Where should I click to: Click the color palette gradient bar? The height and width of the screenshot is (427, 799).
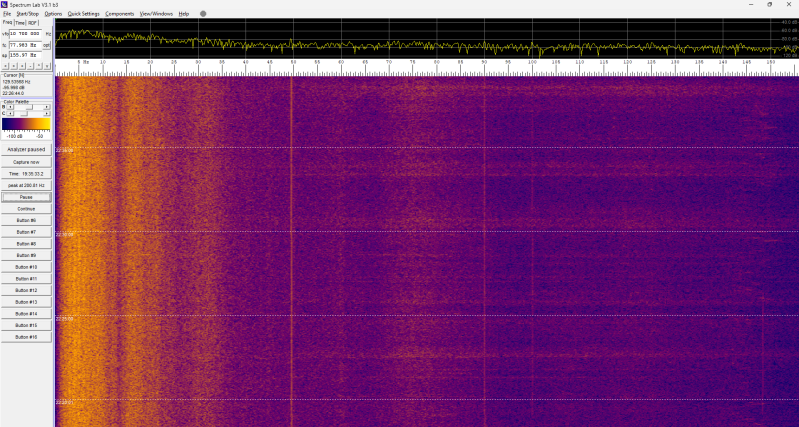coord(26,124)
